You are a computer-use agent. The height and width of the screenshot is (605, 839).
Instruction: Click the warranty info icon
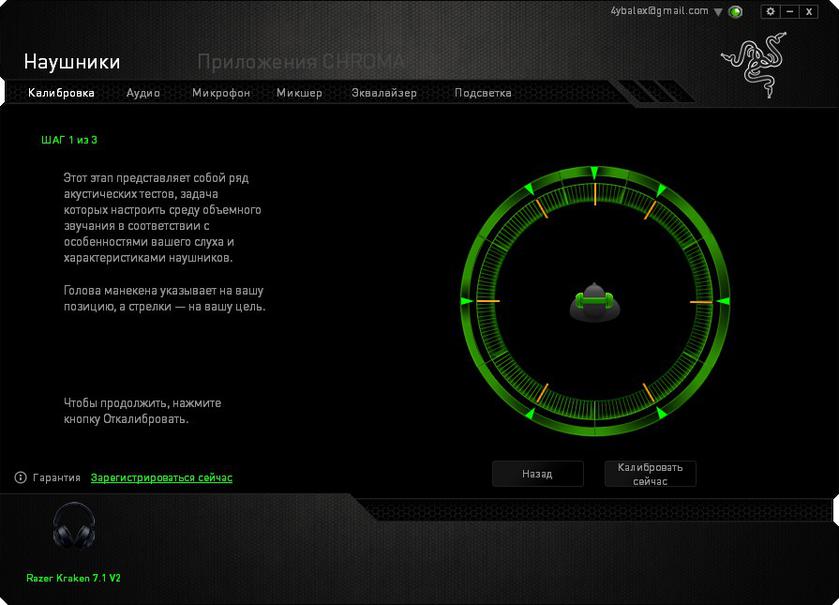tap(20, 478)
